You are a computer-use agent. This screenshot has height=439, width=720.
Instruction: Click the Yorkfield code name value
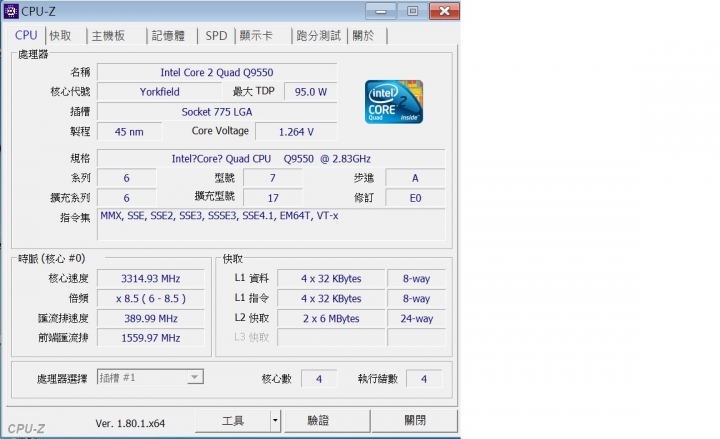(x=159, y=92)
